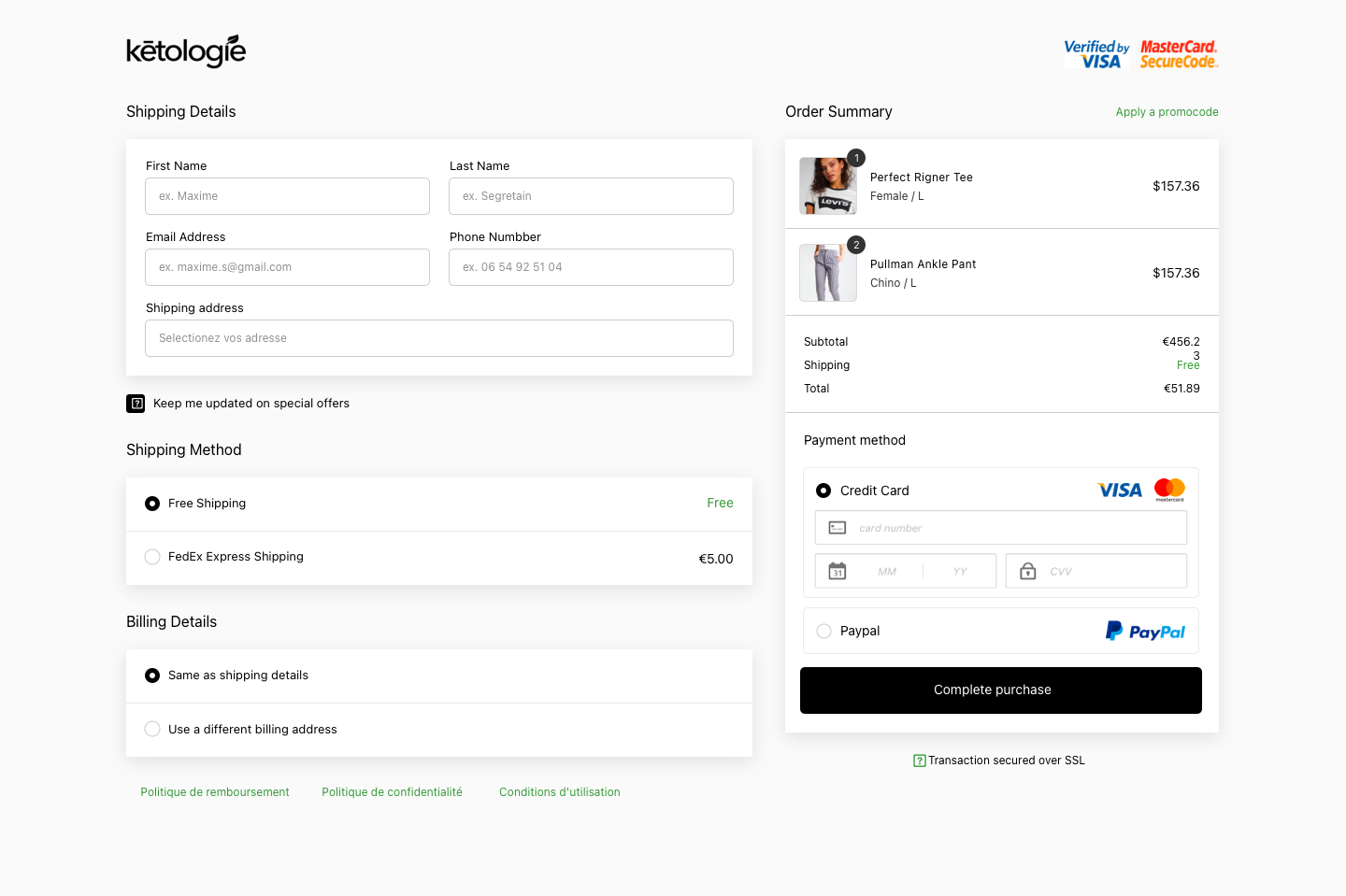This screenshot has width=1346, height=896.
Task: Click the Verified by VISA badge
Action: [1095, 53]
